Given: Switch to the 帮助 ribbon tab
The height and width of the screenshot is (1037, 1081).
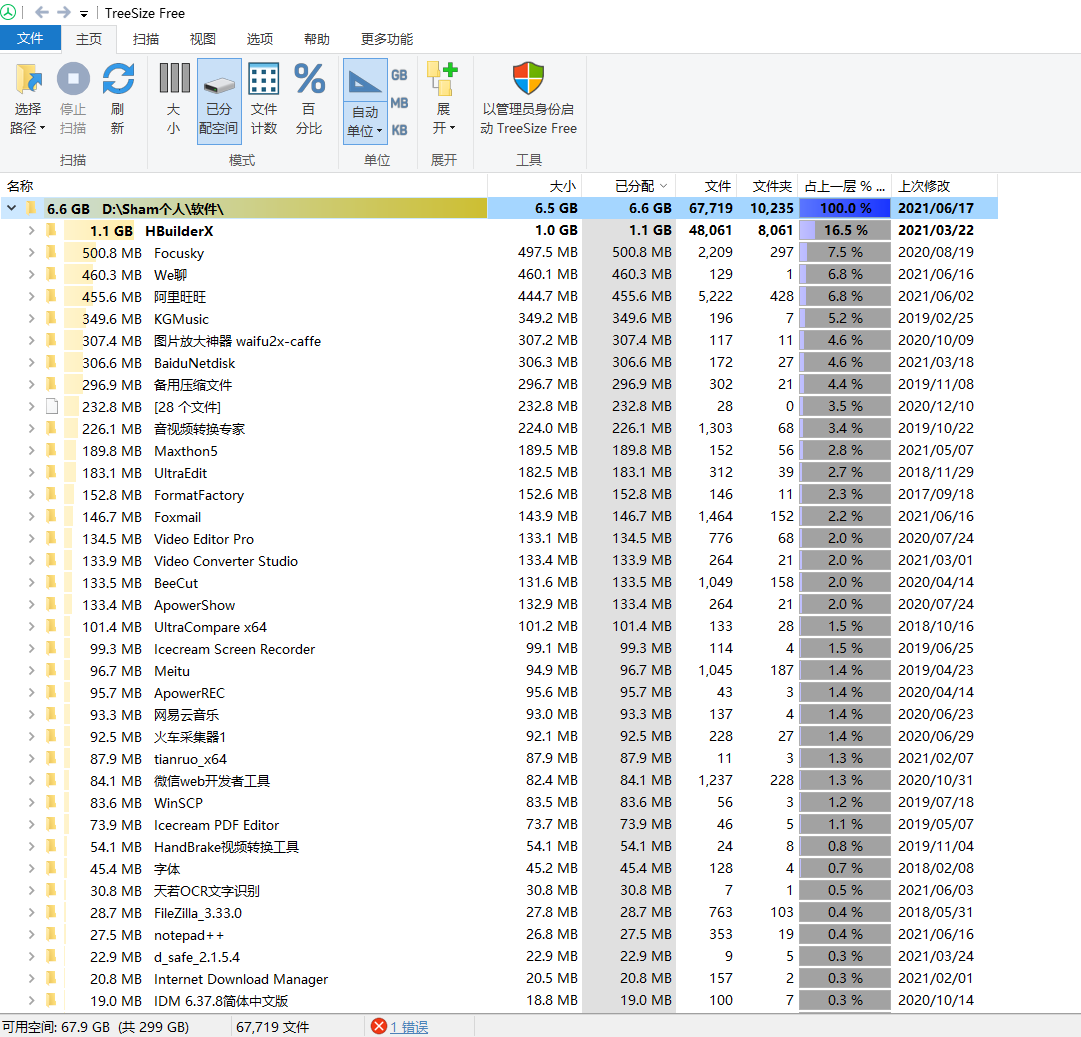Looking at the screenshot, I should coord(317,39).
